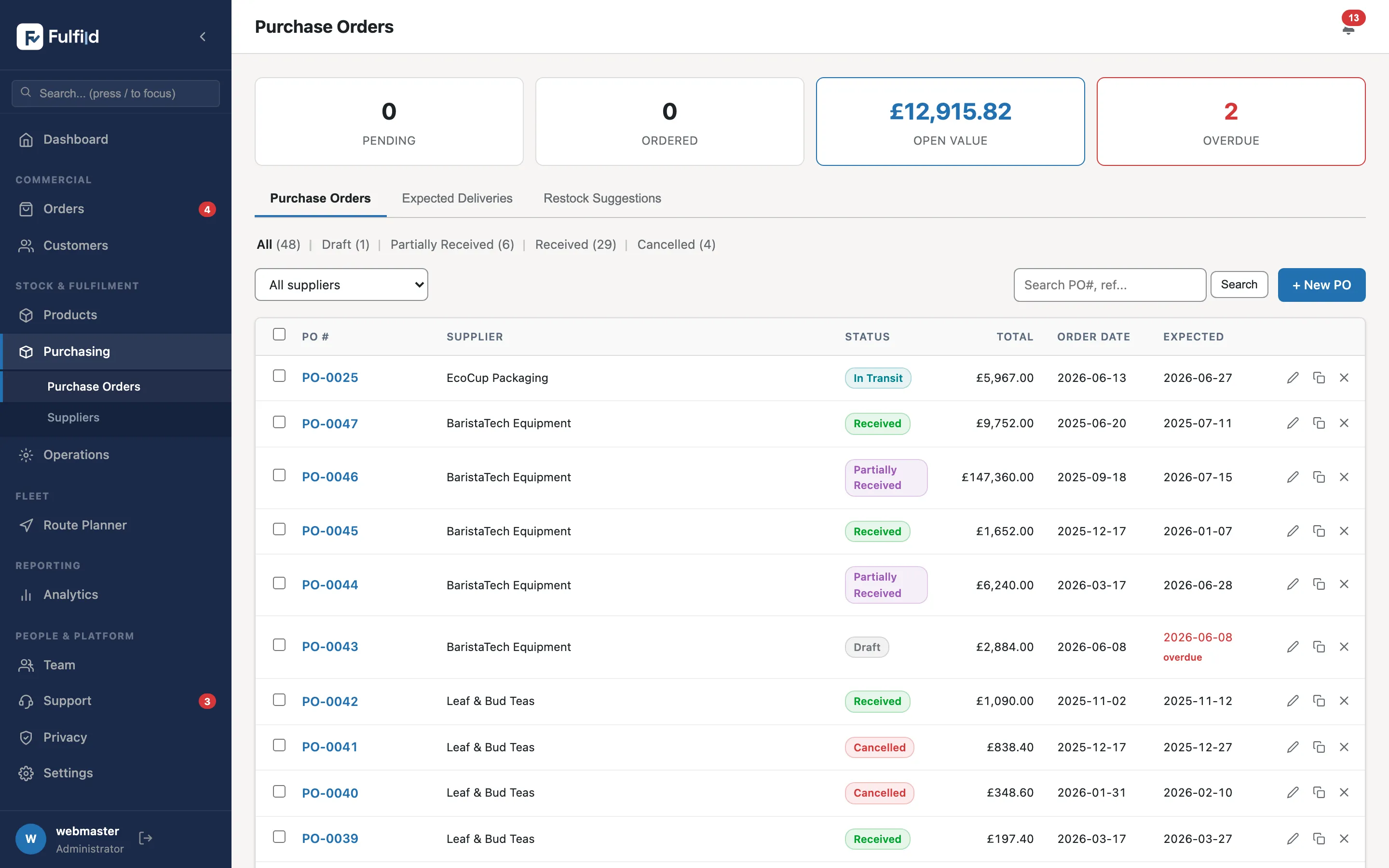Open Support in the sidebar

115,701
